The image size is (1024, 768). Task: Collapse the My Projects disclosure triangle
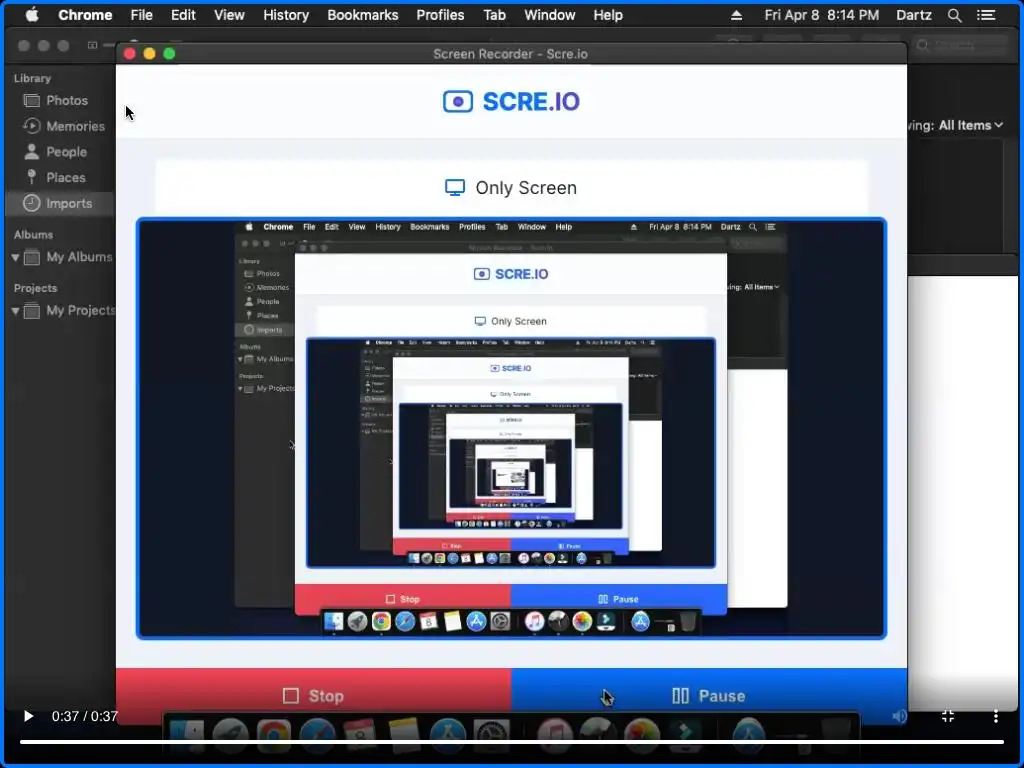click(15, 311)
